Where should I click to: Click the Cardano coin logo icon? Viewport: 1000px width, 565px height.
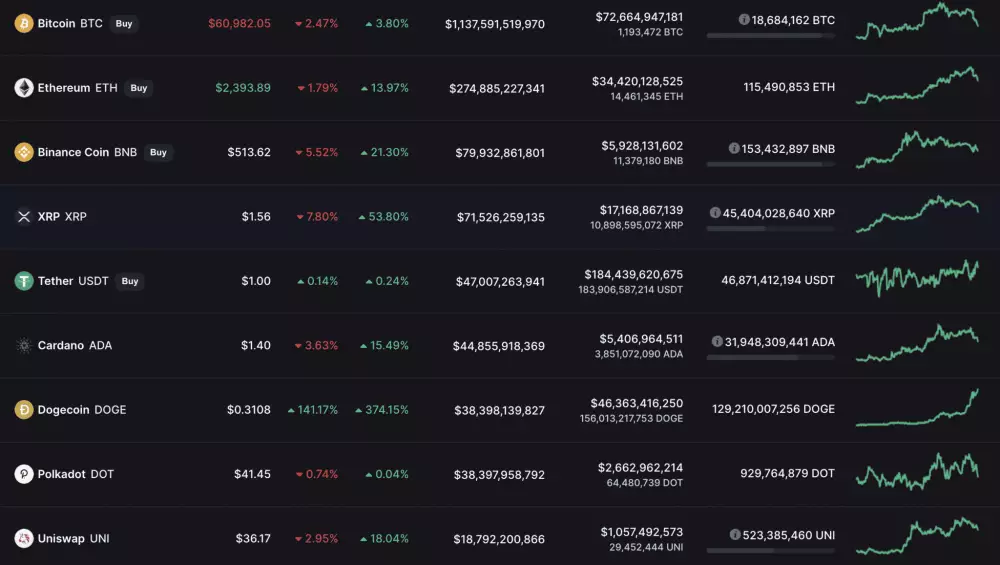click(x=24, y=345)
